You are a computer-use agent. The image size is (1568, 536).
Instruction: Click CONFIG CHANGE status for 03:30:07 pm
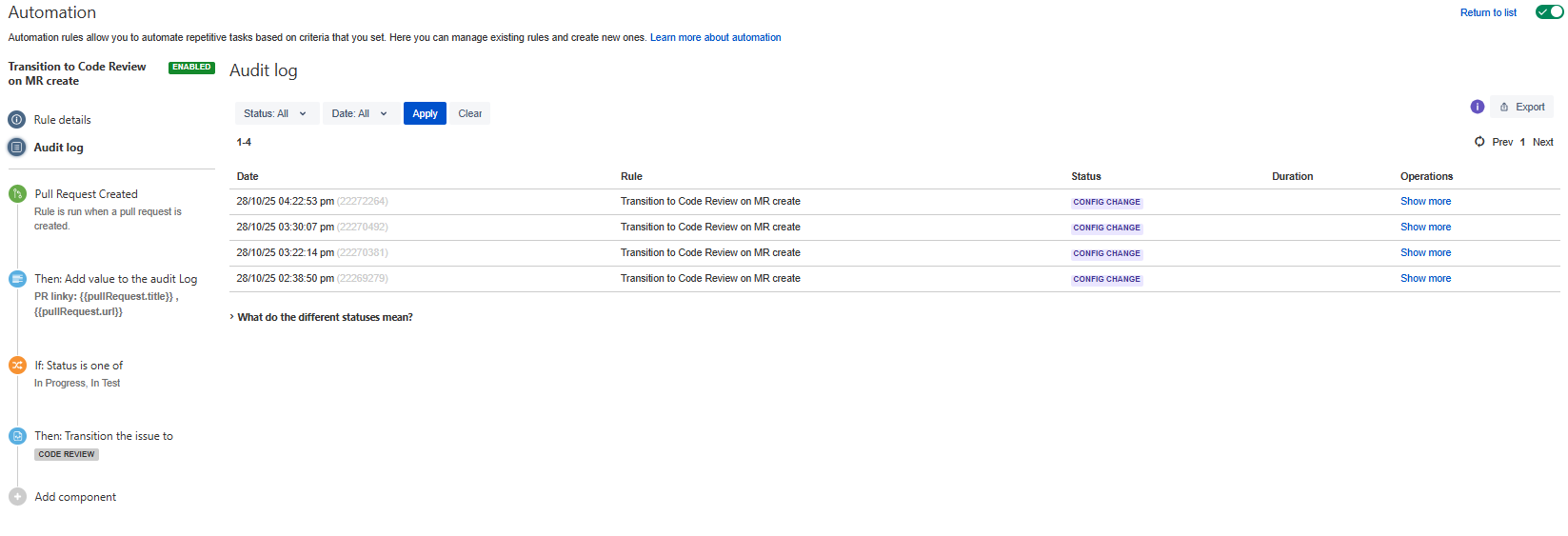(1106, 228)
